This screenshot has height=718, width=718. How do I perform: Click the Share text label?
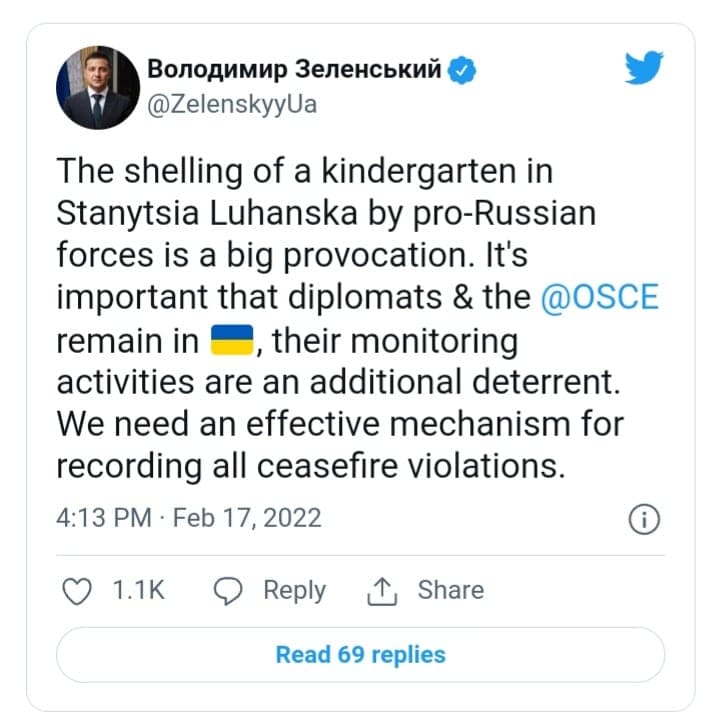451,590
